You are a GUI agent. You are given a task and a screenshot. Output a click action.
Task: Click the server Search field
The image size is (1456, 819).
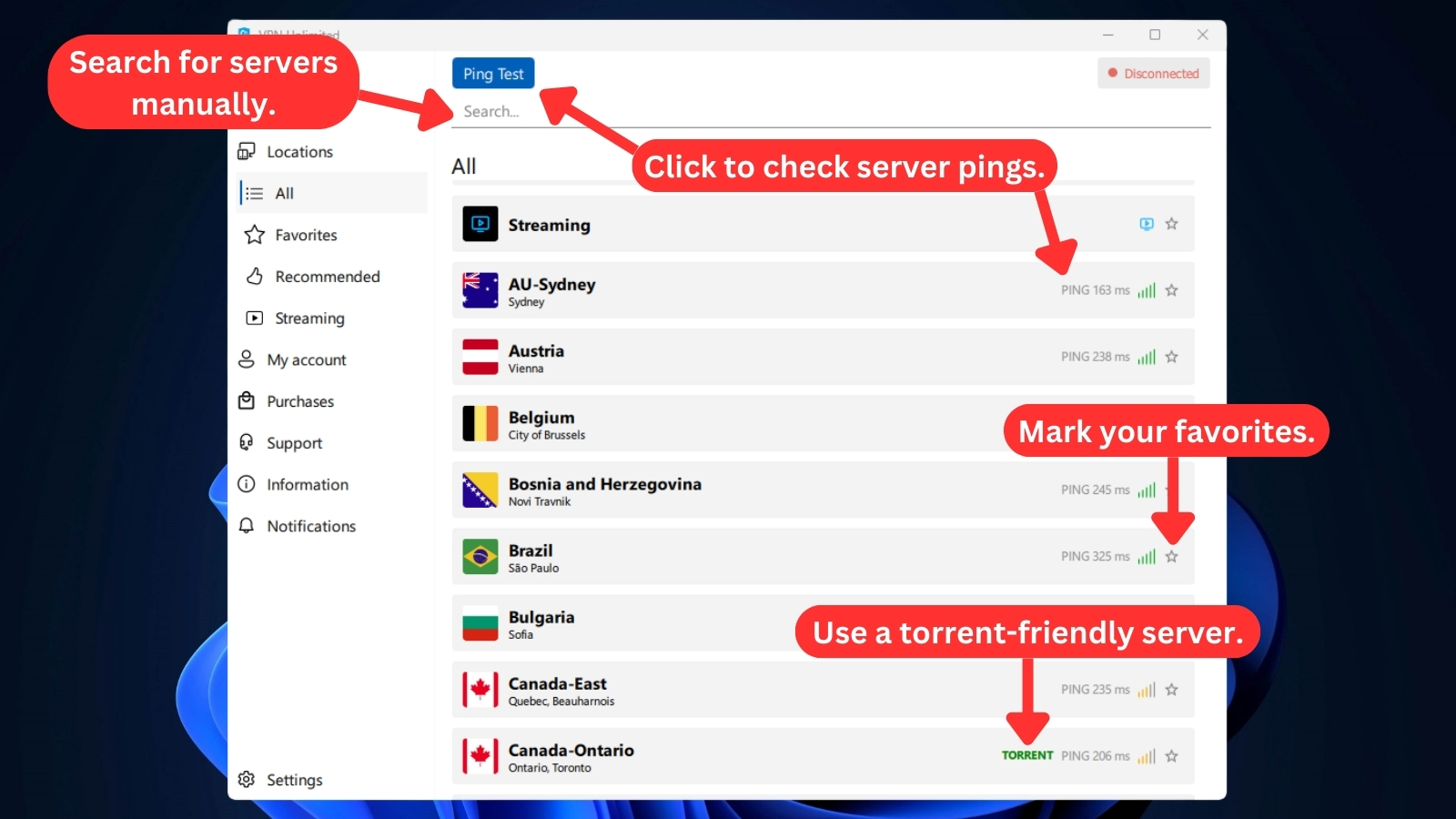[x=831, y=111]
